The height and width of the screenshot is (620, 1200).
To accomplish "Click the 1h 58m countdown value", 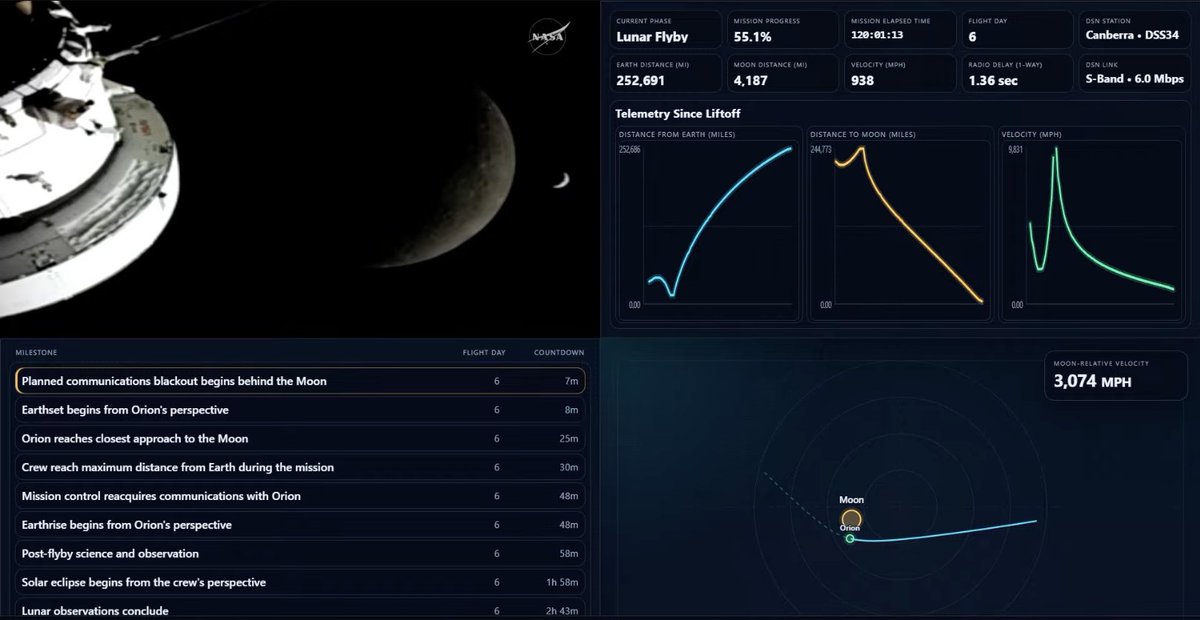I will point(562,582).
